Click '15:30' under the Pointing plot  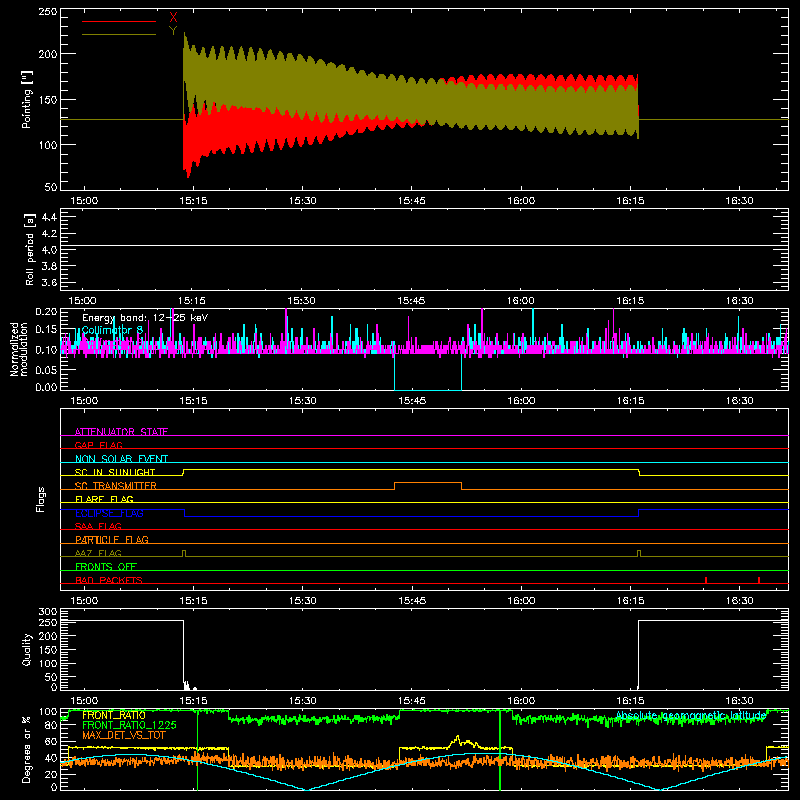(x=303, y=201)
